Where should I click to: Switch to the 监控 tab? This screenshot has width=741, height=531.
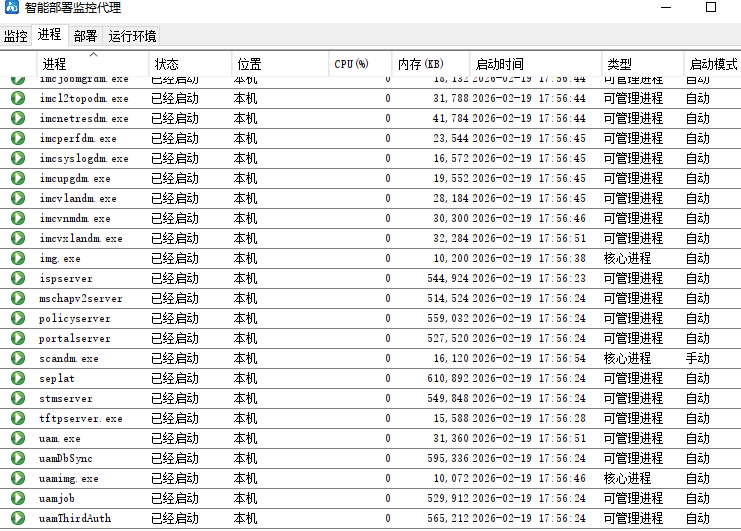click(16, 36)
